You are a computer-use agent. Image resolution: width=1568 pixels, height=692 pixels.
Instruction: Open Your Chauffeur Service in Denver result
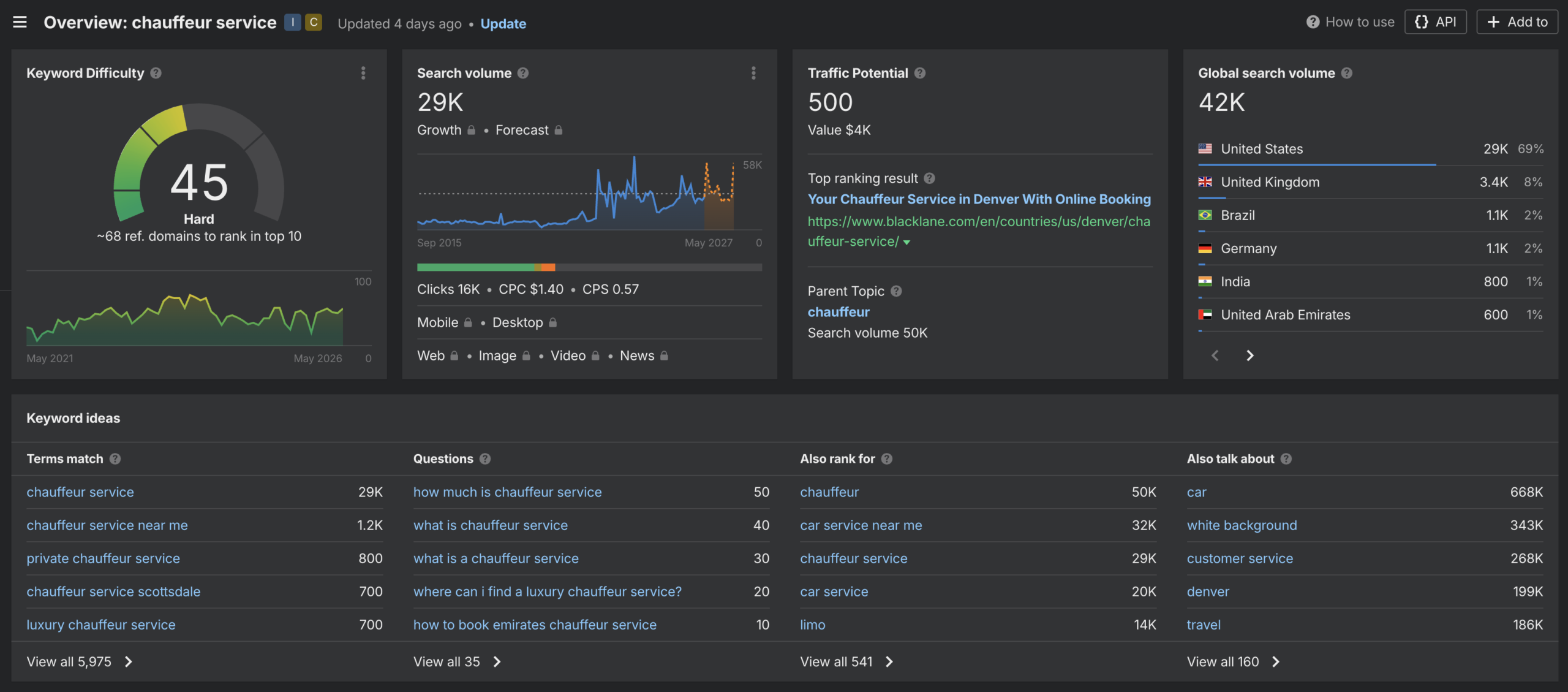[979, 199]
